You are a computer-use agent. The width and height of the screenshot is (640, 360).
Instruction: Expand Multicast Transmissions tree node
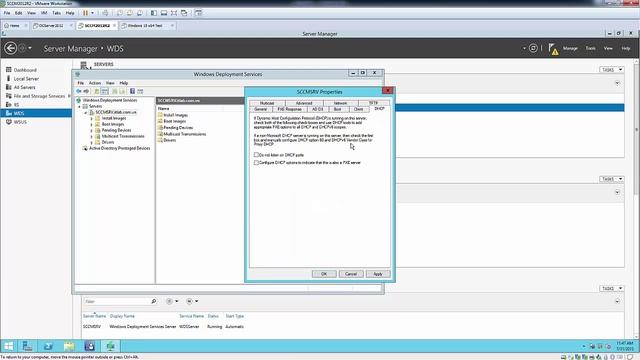click(x=91, y=136)
